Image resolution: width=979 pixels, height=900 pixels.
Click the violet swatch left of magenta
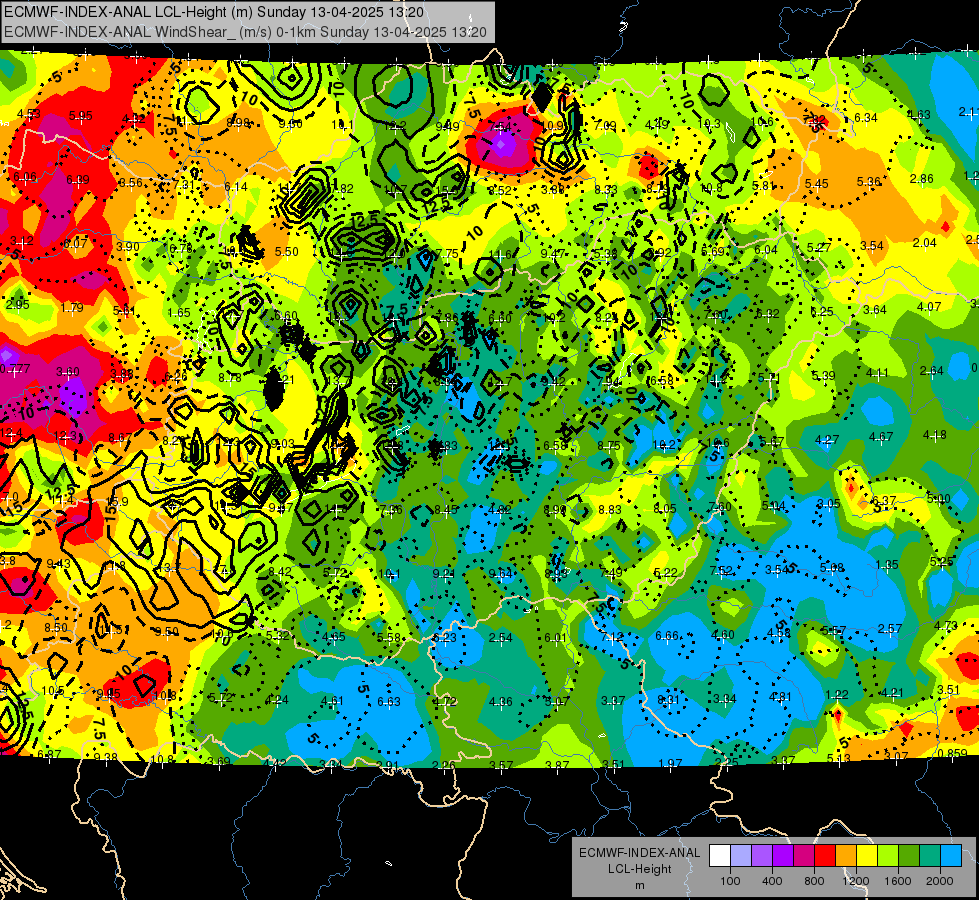coord(783,856)
